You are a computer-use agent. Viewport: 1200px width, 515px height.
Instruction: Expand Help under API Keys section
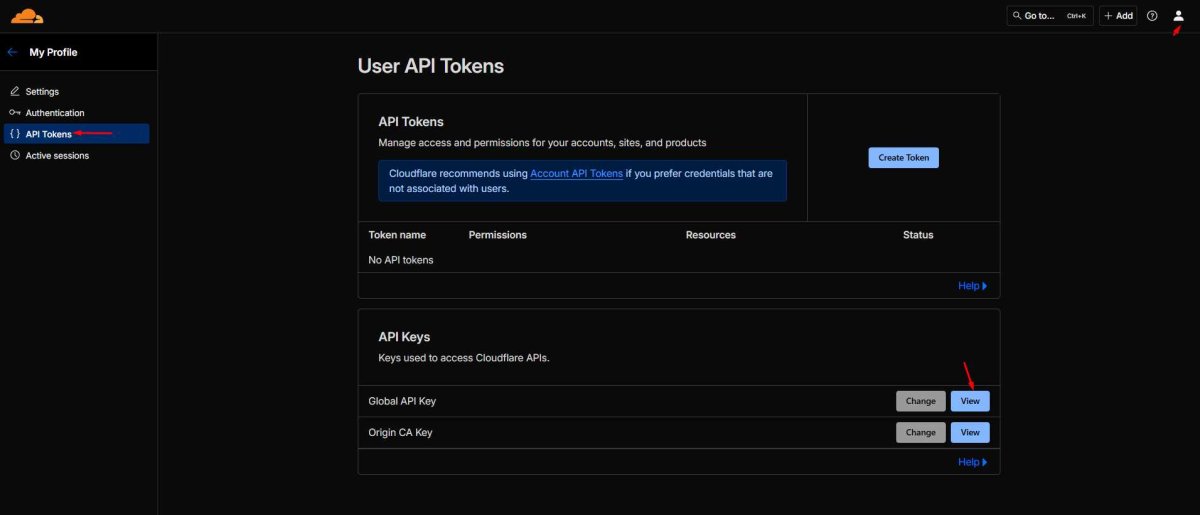point(972,462)
